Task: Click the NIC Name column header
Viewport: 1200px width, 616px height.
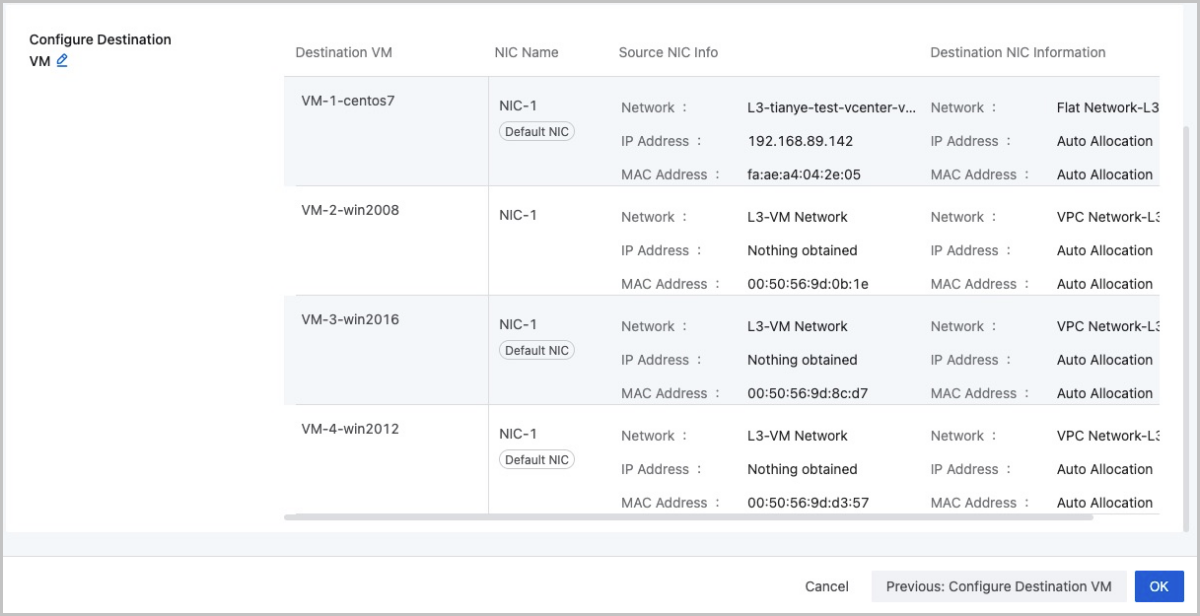Action: [x=526, y=52]
